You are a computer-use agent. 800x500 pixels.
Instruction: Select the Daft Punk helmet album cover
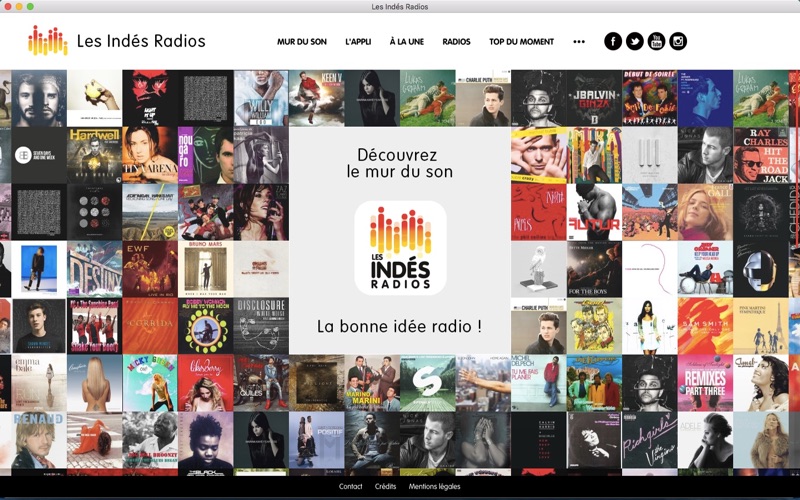(761, 269)
